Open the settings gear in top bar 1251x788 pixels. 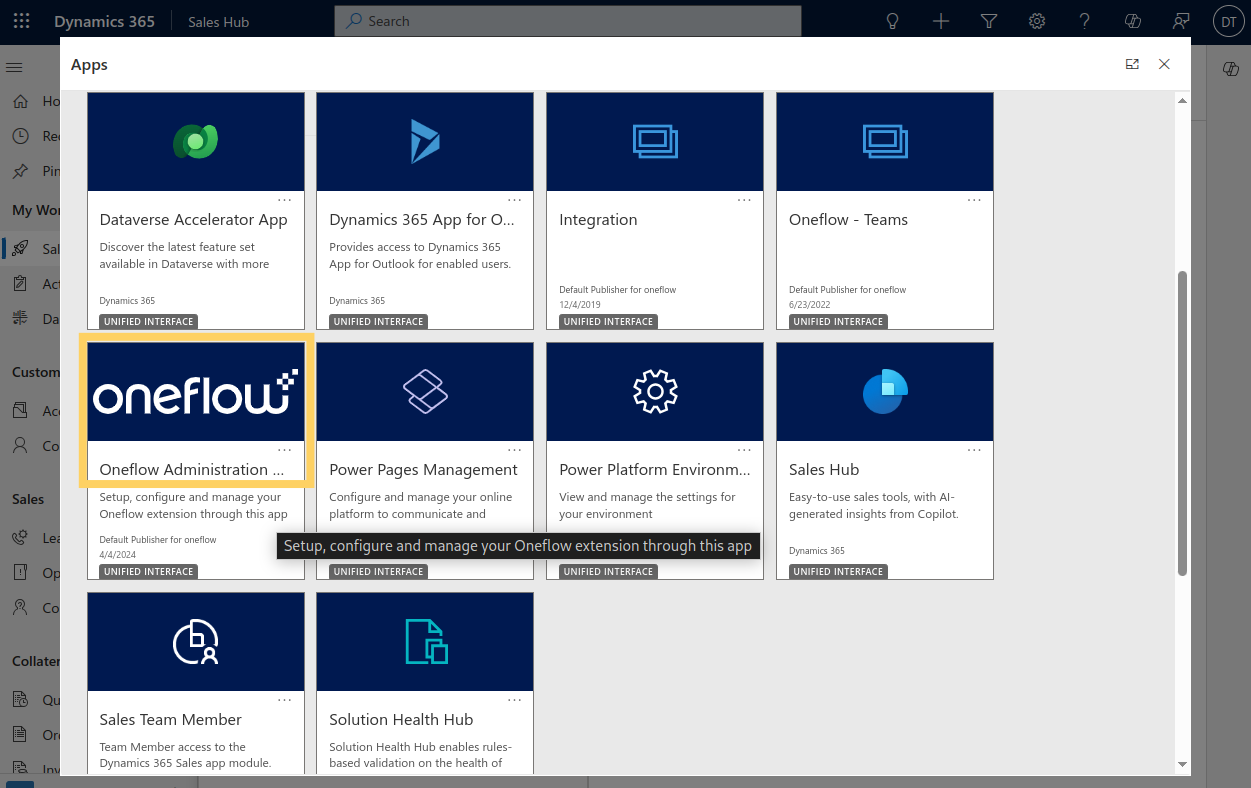(x=1037, y=21)
